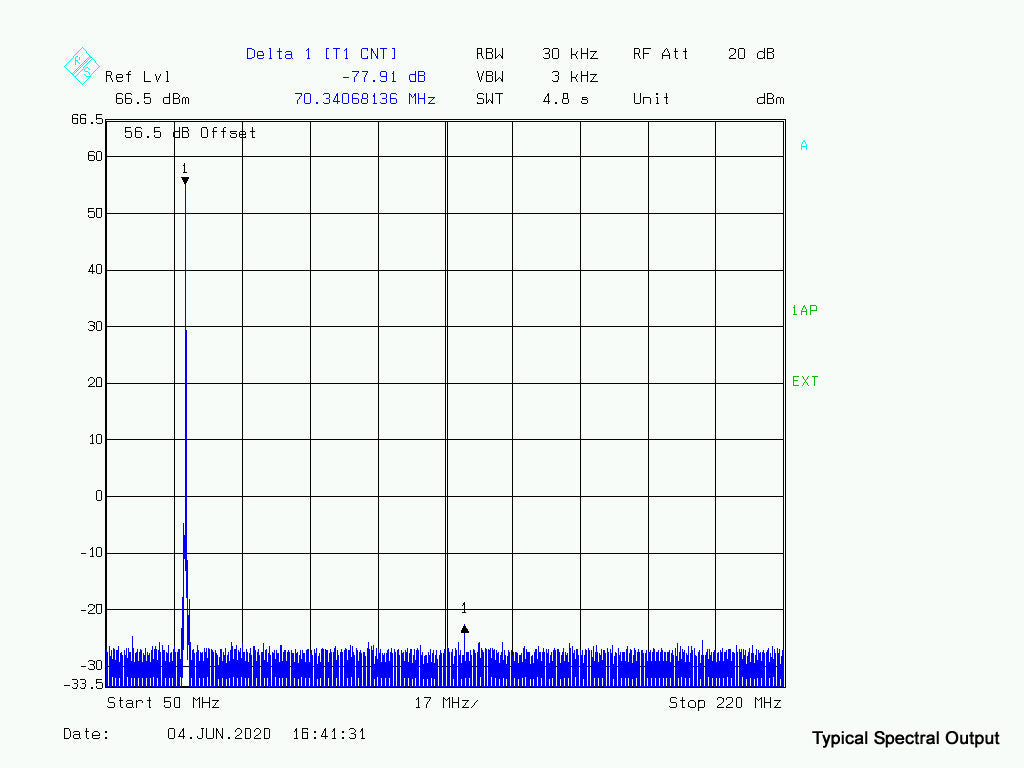Click the Rohde & Schwarz logo icon
The width and height of the screenshot is (1024, 768).
coord(81,65)
